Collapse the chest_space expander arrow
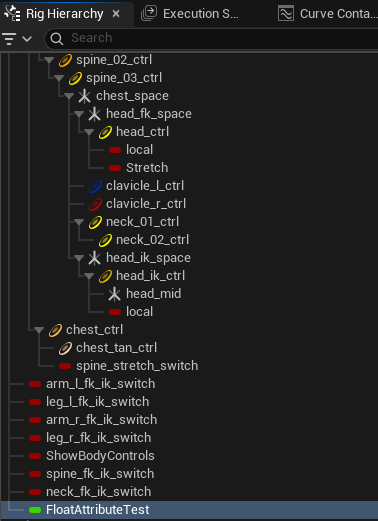Screen dimensions: 378x521 [69, 96]
